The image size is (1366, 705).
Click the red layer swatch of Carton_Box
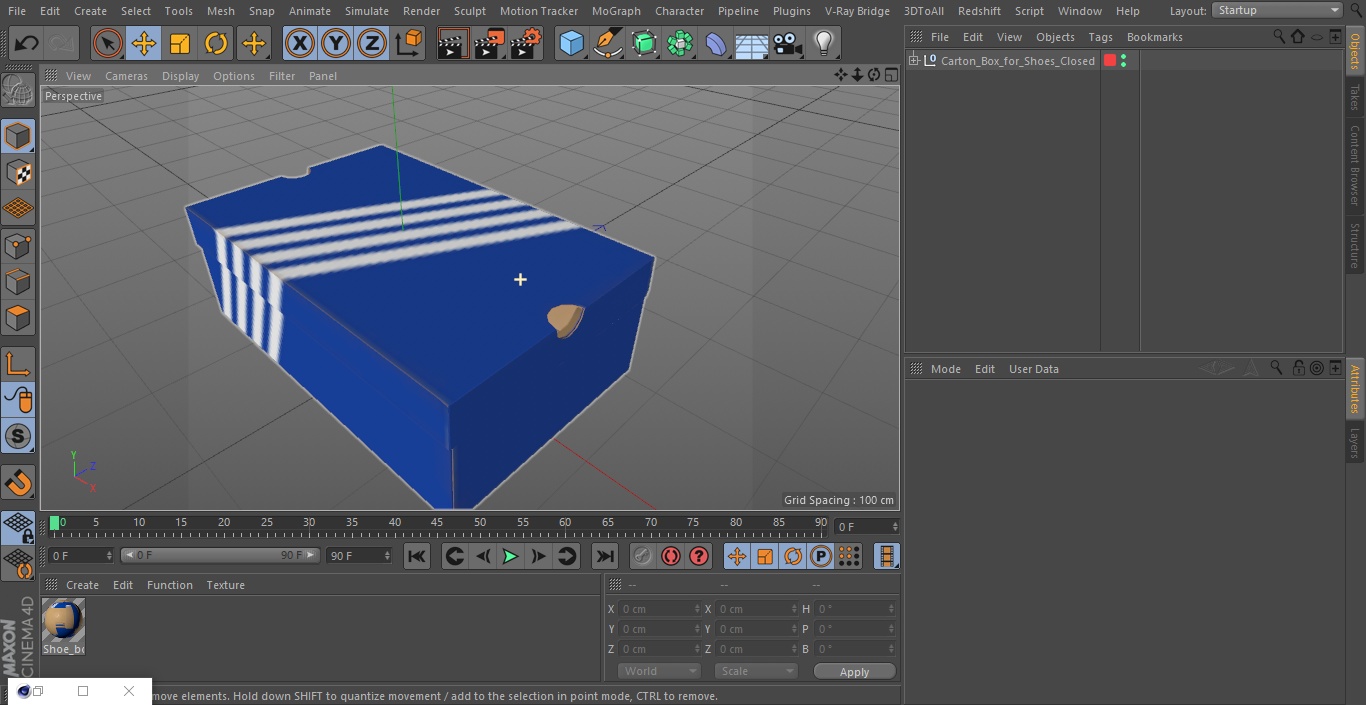1110,61
